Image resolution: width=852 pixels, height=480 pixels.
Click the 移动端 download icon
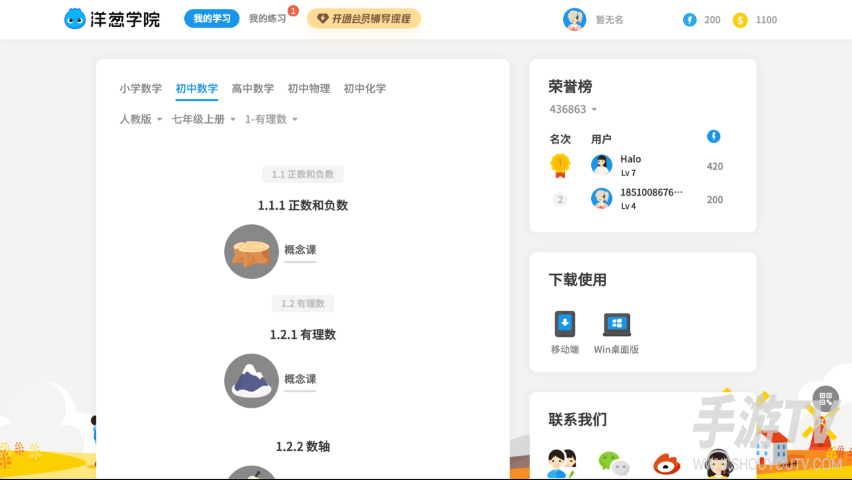pos(565,324)
